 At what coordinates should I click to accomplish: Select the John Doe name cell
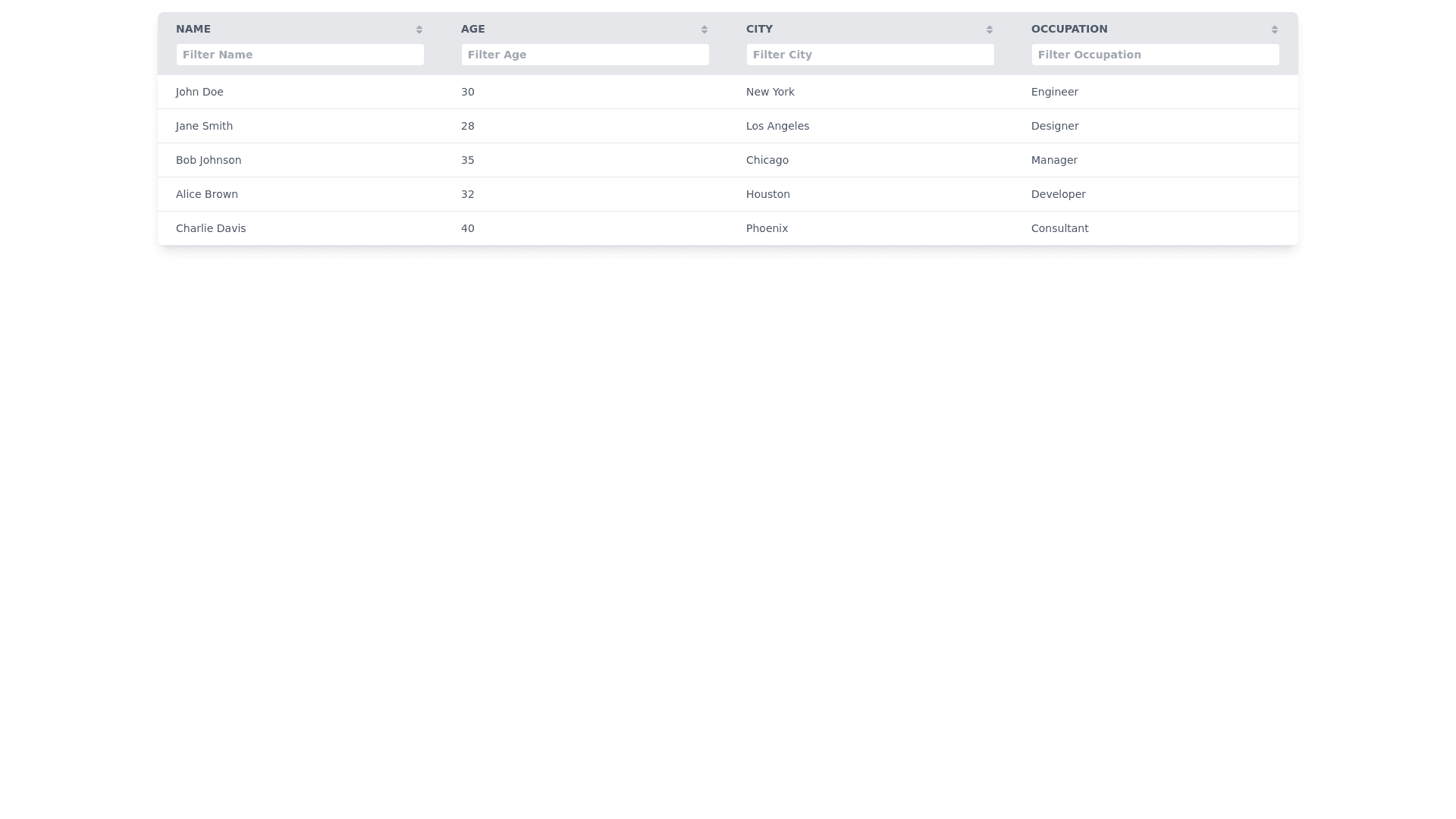(x=199, y=92)
